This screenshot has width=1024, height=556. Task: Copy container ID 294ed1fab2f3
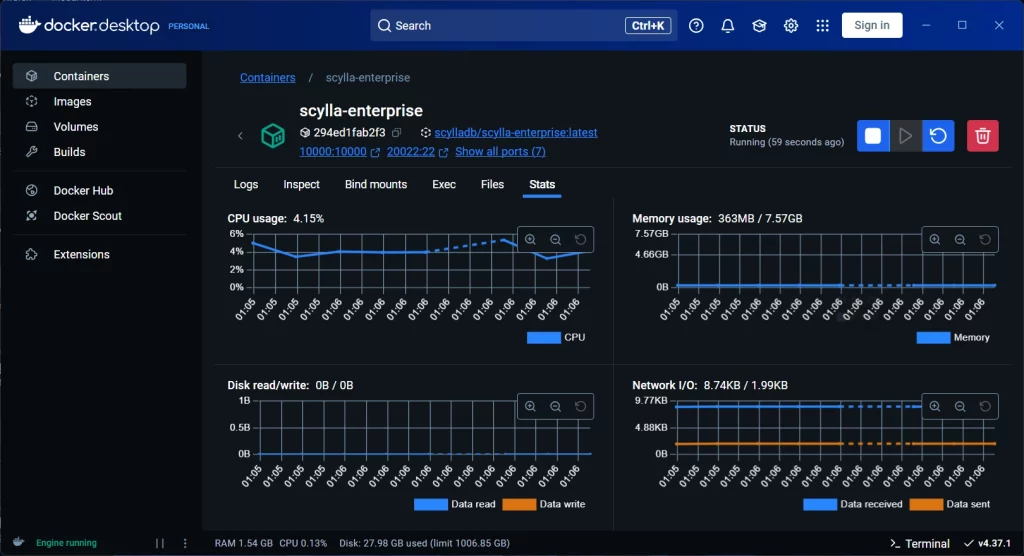(x=396, y=133)
